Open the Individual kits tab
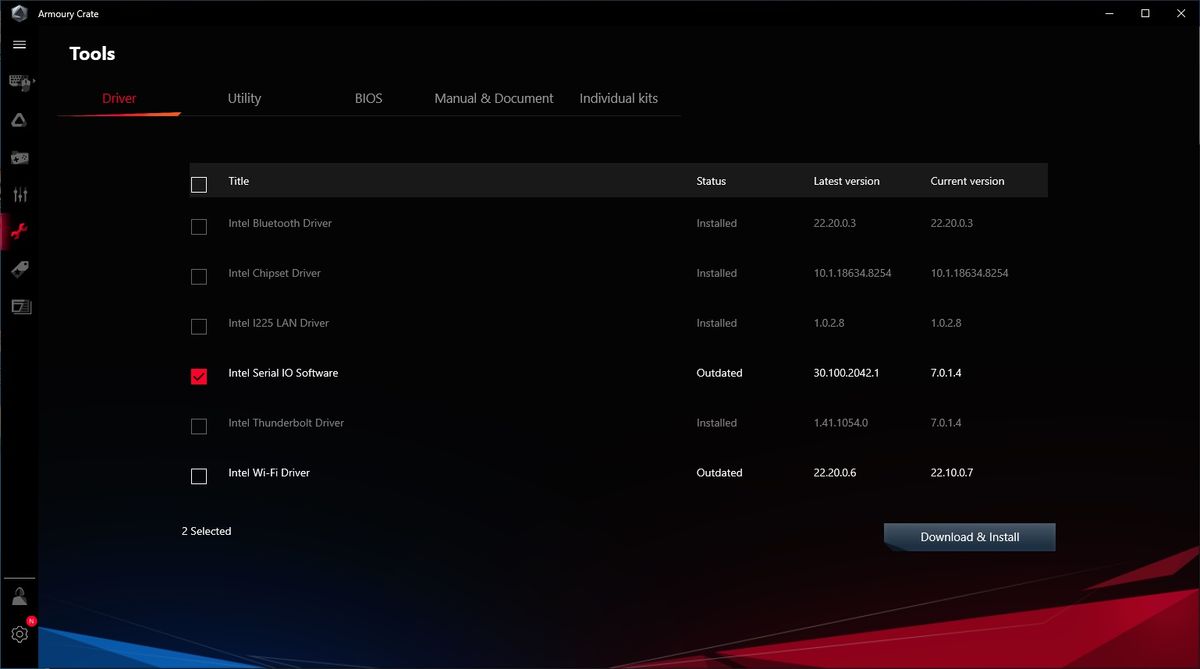 [619, 98]
